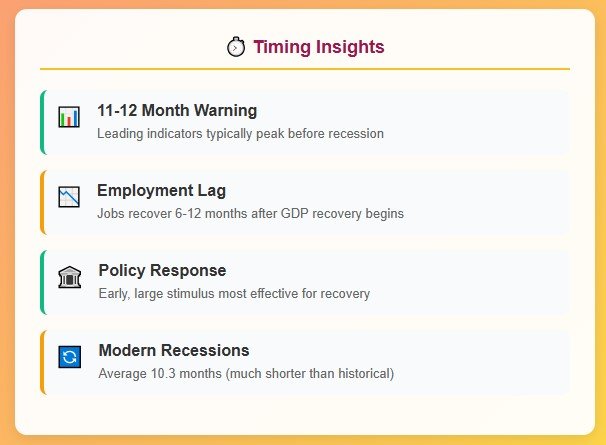Viewport: 606px width, 445px height.
Task: Click orange accent bar of Employment Lag card
Action: tap(43, 202)
